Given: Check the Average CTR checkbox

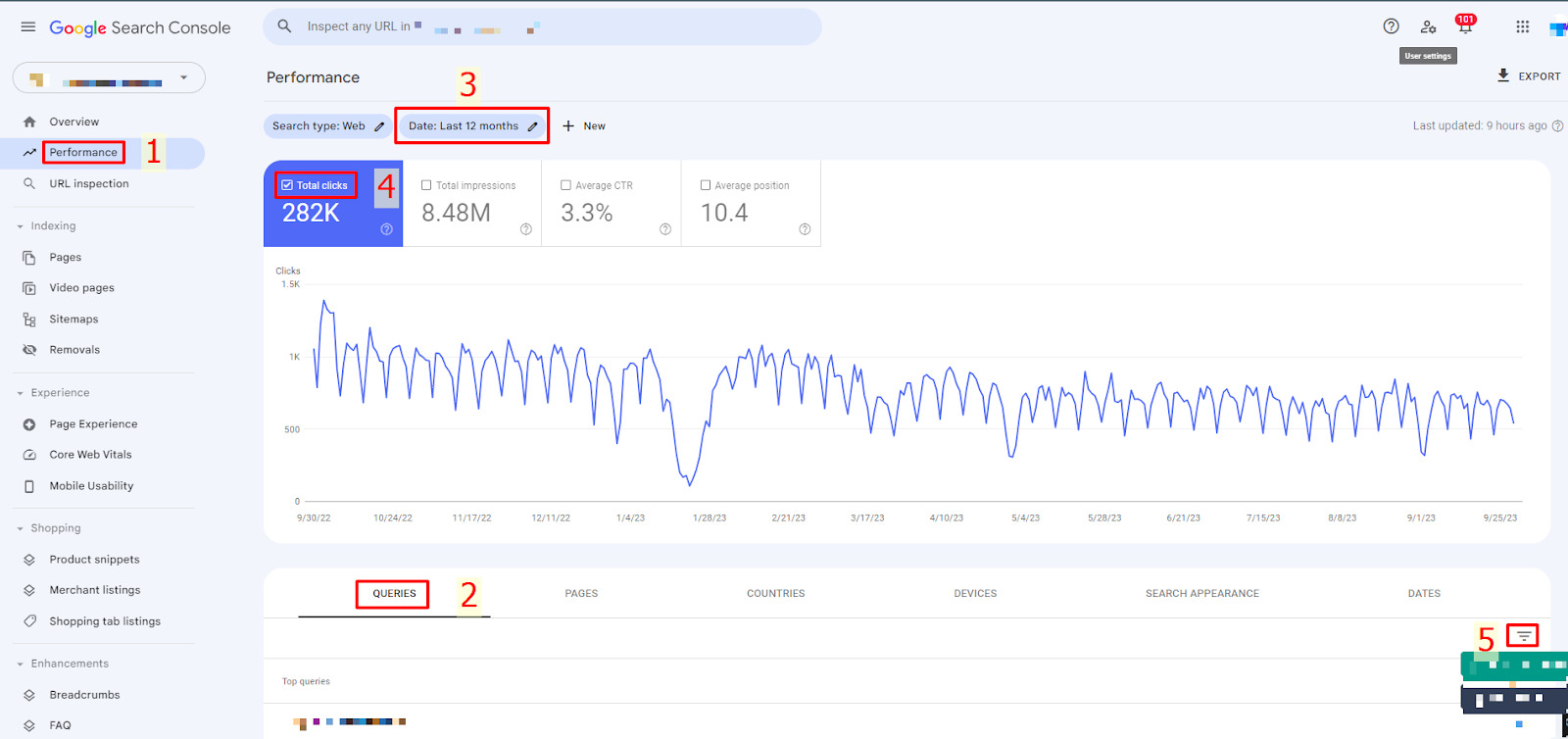Looking at the screenshot, I should 565,185.
